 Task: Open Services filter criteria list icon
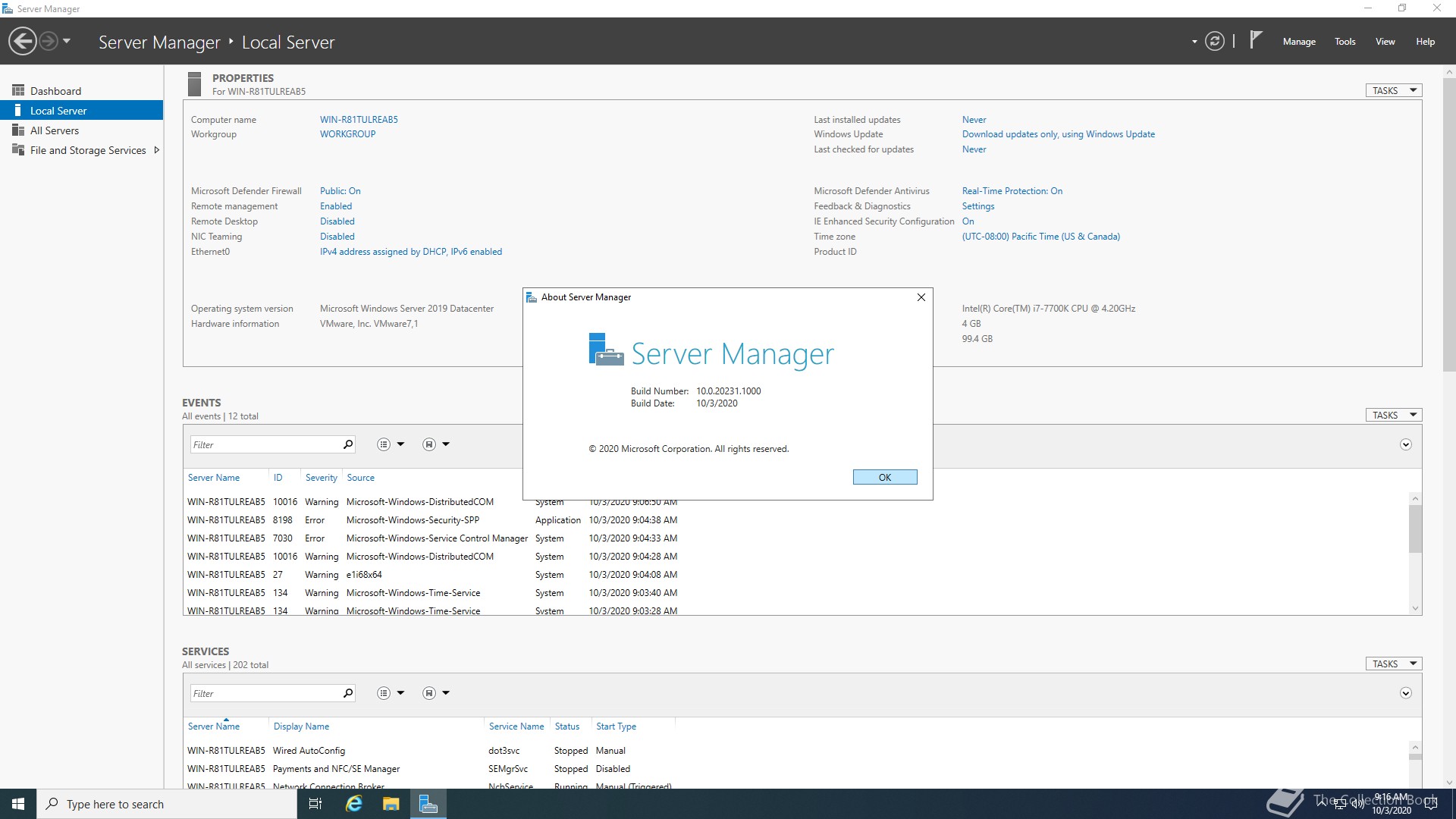point(384,693)
